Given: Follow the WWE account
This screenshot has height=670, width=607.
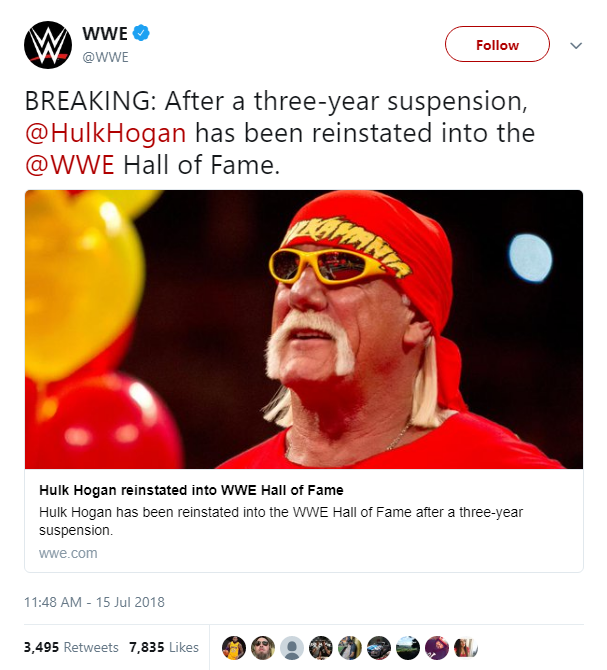Looking at the screenshot, I should pyautogui.click(x=497, y=44).
